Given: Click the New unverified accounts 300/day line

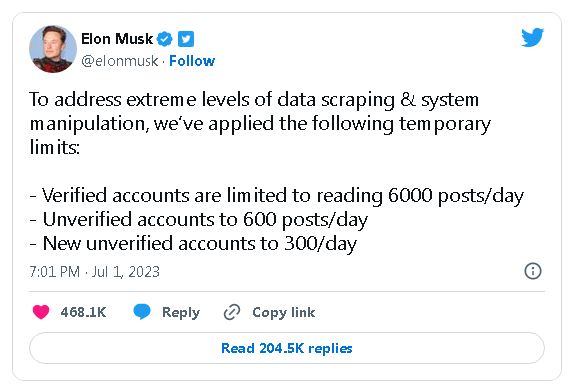Looking at the screenshot, I should [193, 244].
